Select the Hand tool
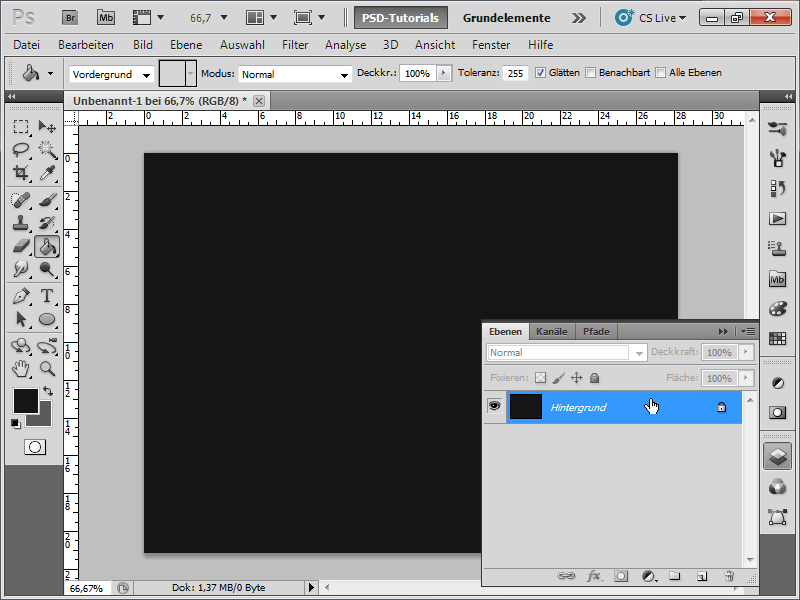This screenshot has width=800, height=600. pyautogui.click(x=21, y=369)
